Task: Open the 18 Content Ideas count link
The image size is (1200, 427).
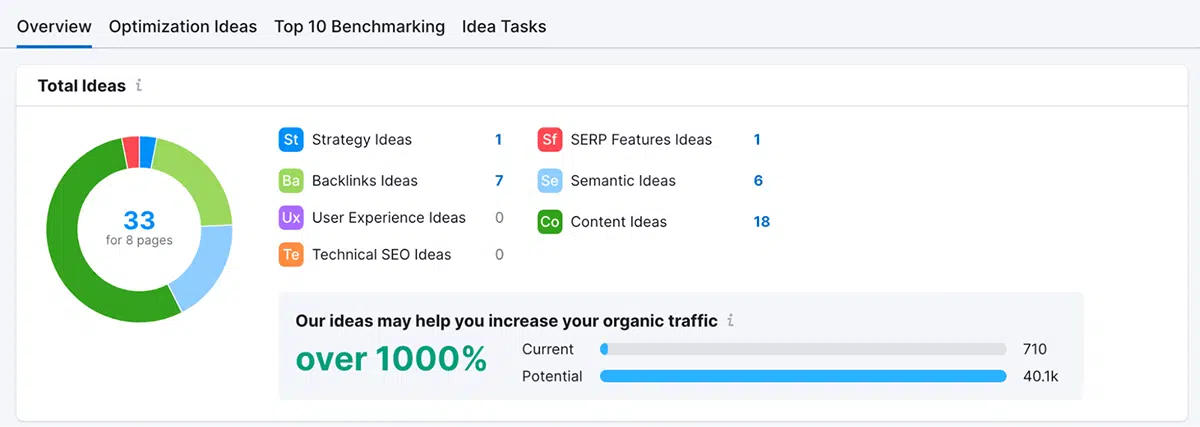Action: pyautogui.click(x=762, y=222)
